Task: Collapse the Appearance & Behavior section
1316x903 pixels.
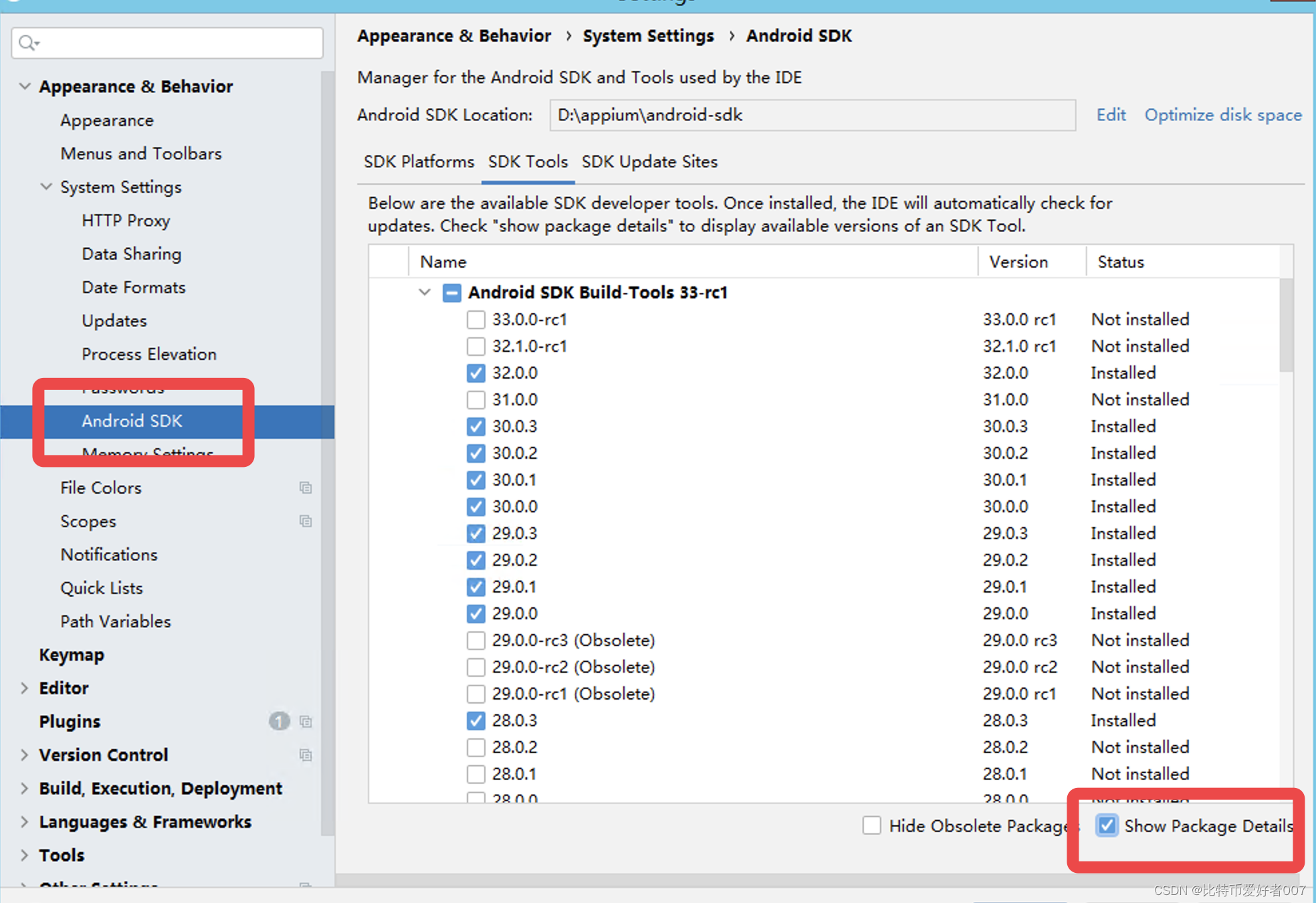Action: point(25,86)
